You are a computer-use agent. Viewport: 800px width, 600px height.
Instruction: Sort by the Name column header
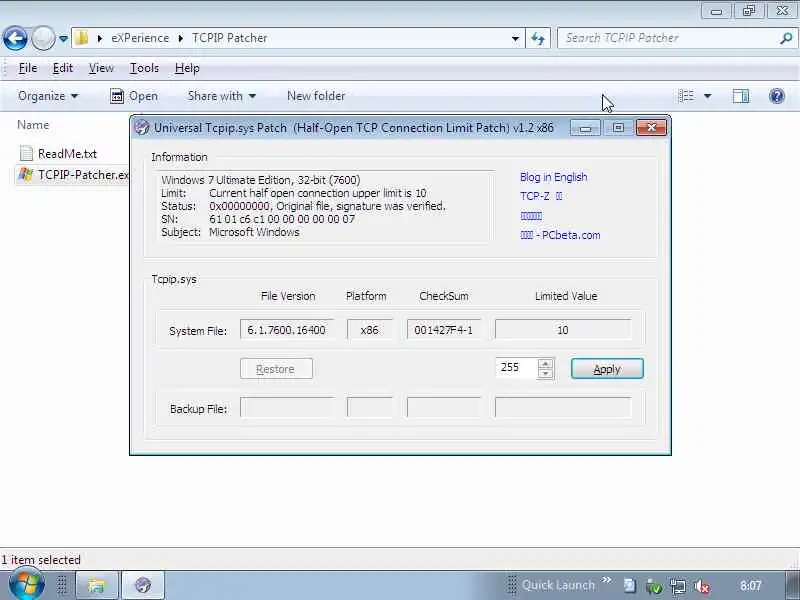coord(33,125)
